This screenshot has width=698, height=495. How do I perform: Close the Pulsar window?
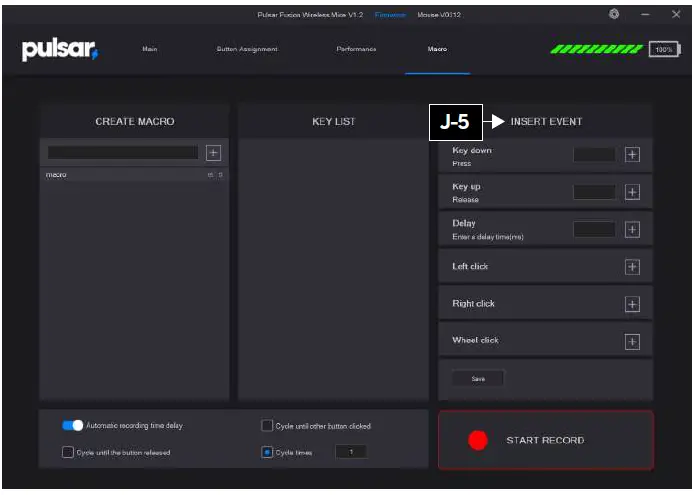[x=676, y=14]
